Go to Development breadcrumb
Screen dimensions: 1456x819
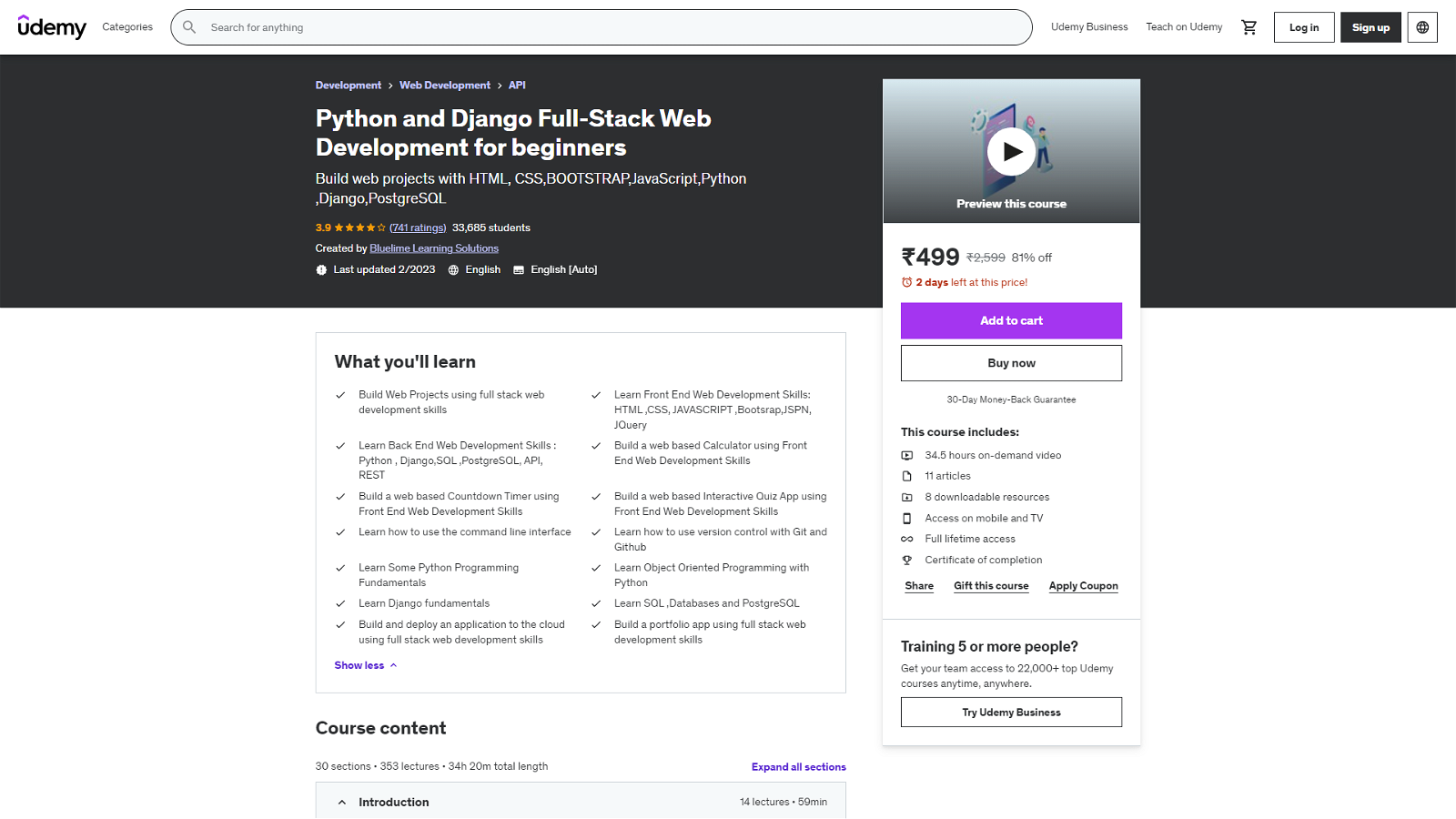349,86
